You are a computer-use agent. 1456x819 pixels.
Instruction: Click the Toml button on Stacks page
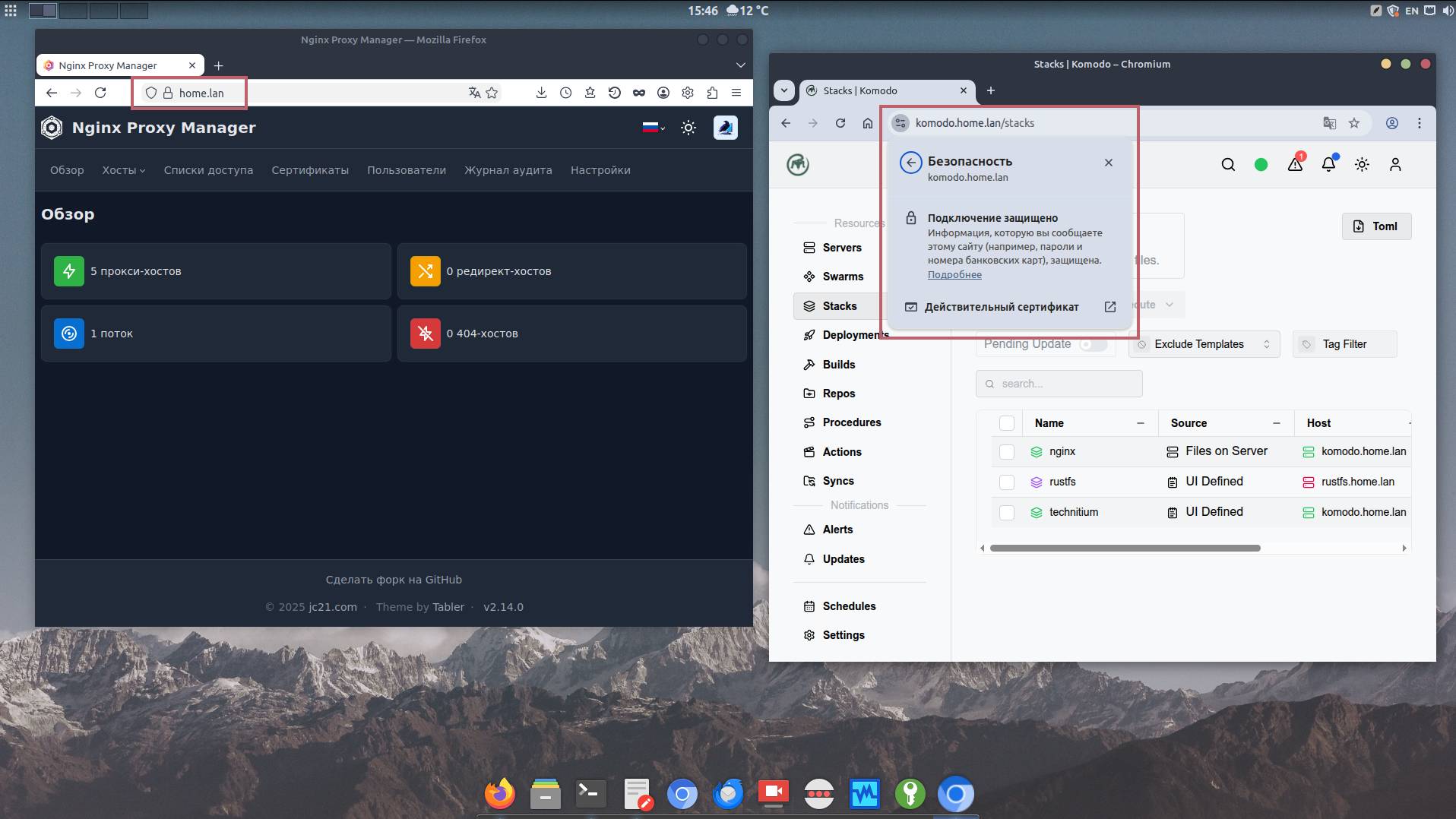(x=1375, y=226)
